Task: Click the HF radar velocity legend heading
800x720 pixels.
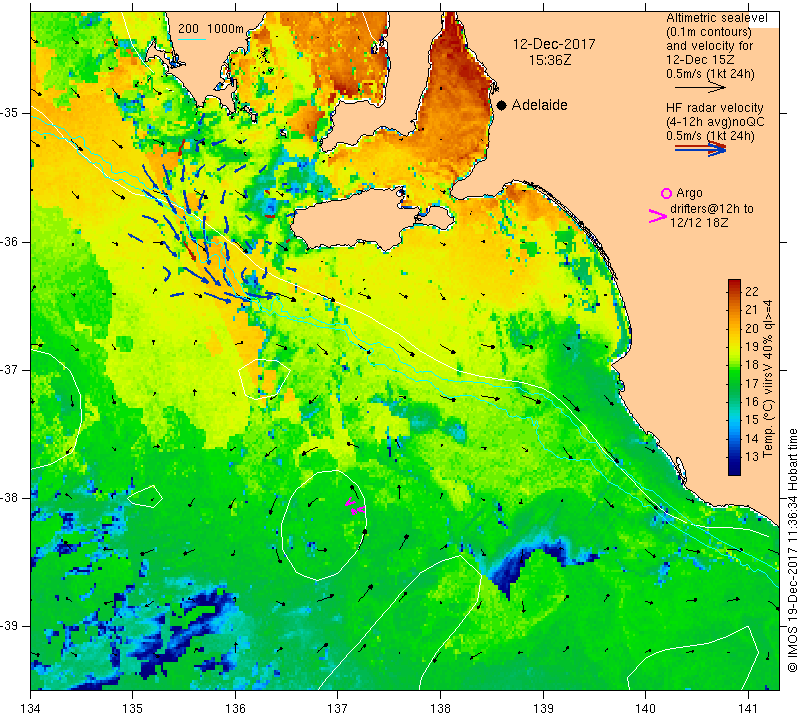Action: (714, 108)
